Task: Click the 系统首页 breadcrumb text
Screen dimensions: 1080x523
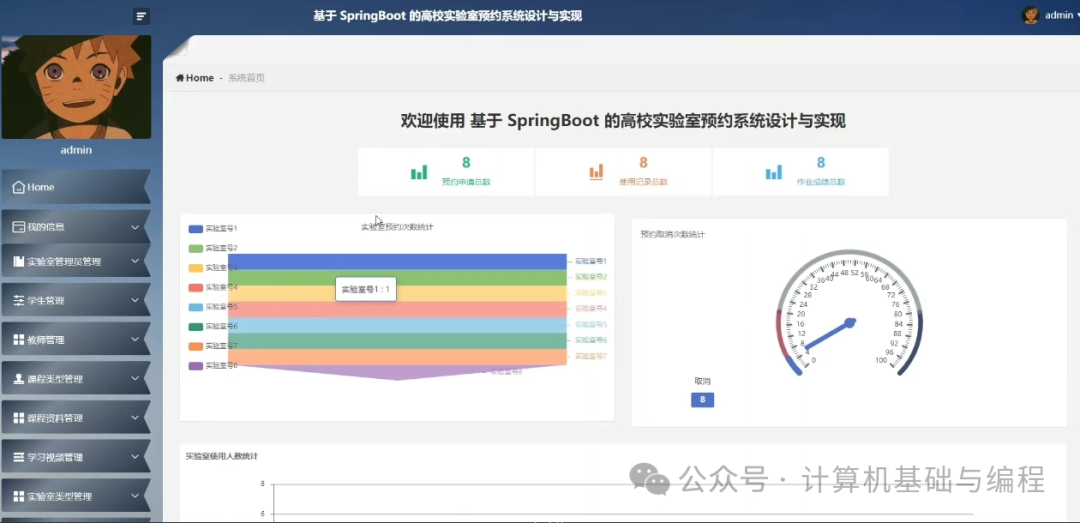Action: coord(247,78)
